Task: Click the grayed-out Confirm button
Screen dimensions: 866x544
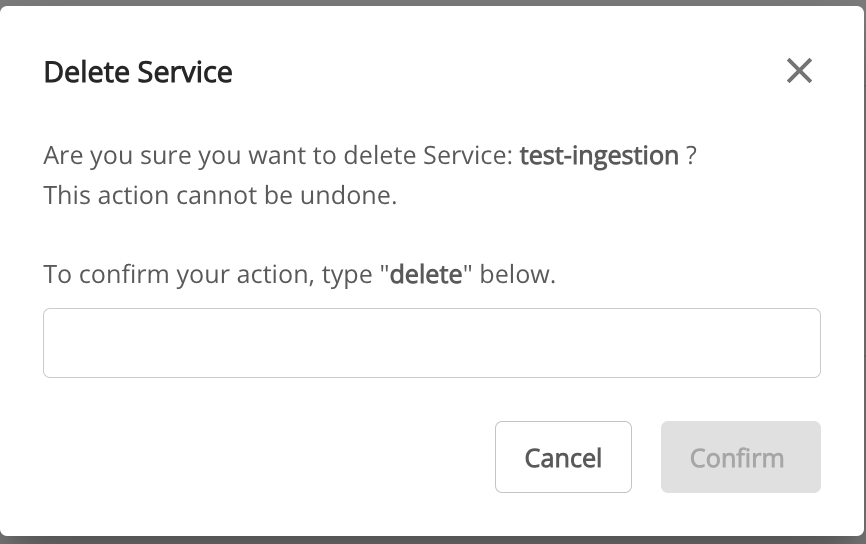Action: 741,457
